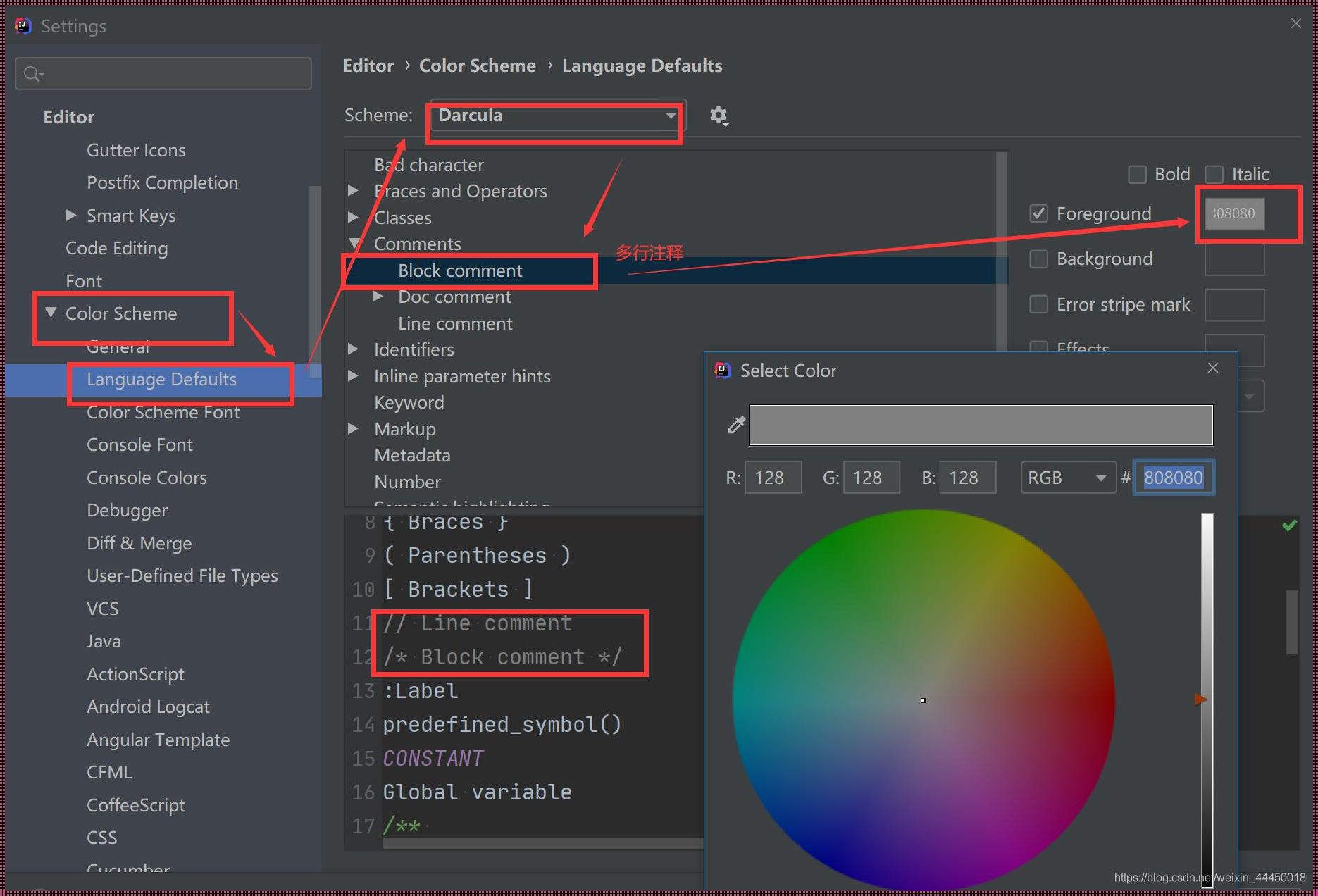
Task: Collapse the Color Scheme tree node
Action: (x=51, y=312)
